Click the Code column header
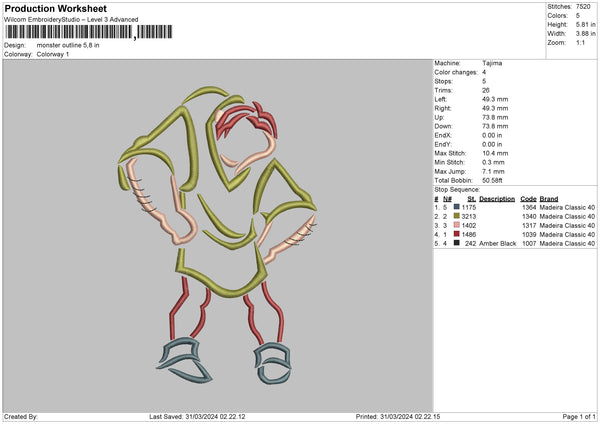This screenshot has width=600, height=424. tap(529, 198)
